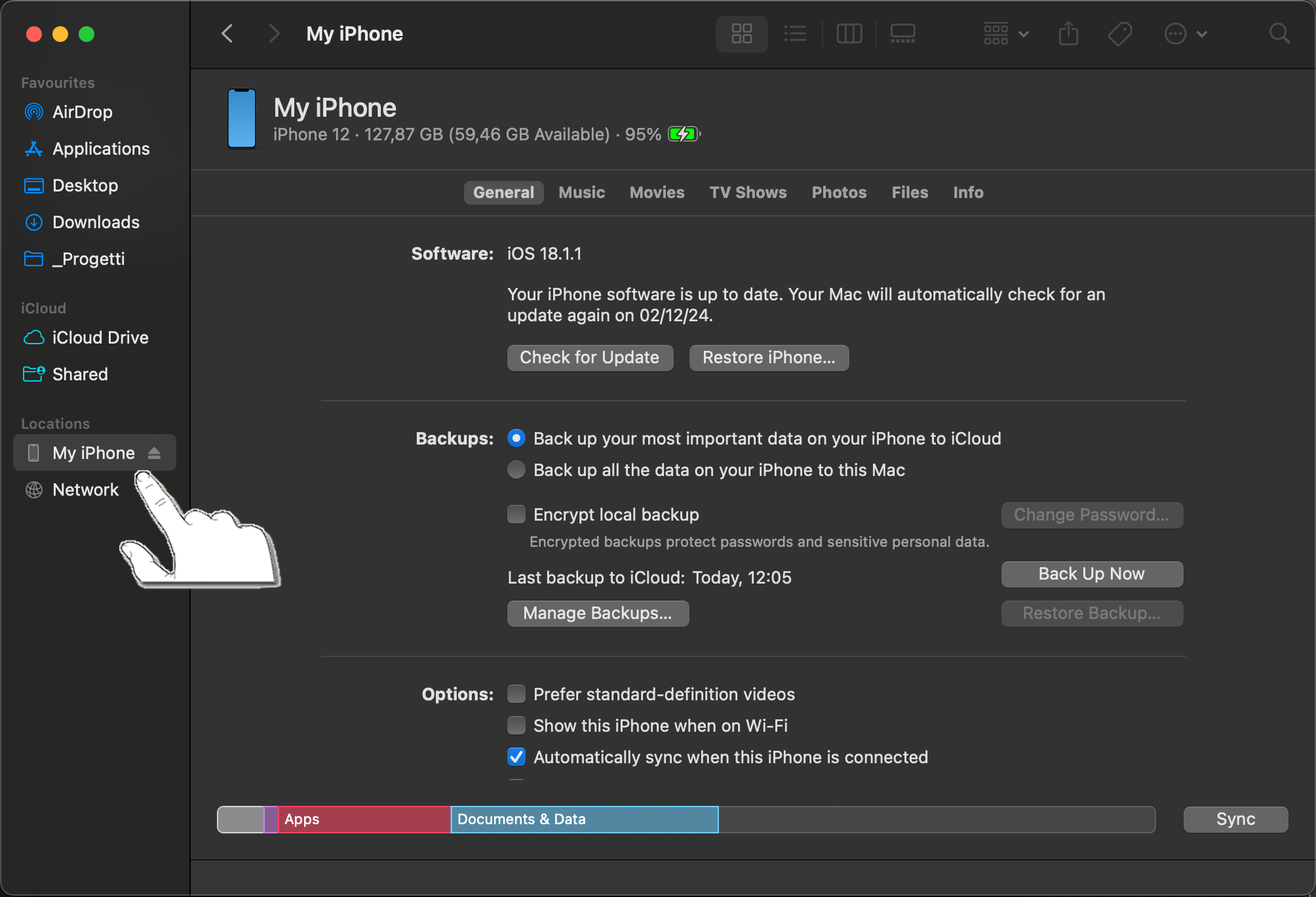Switch to the Music tab
Viewport: 1316px width, 897px height.
[x=581, y=193]
